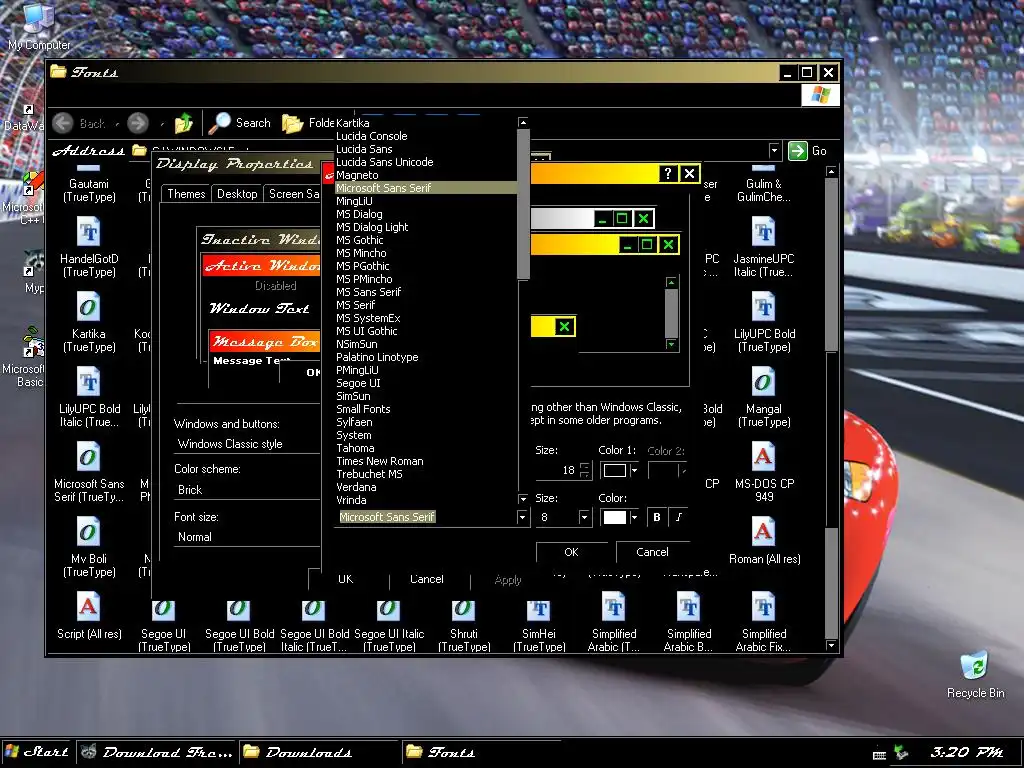Image resolution: width=1024 pixels, height=768 pixels.
Task: Select the SimHei TrueType font icon
Action: click(539, 627)
